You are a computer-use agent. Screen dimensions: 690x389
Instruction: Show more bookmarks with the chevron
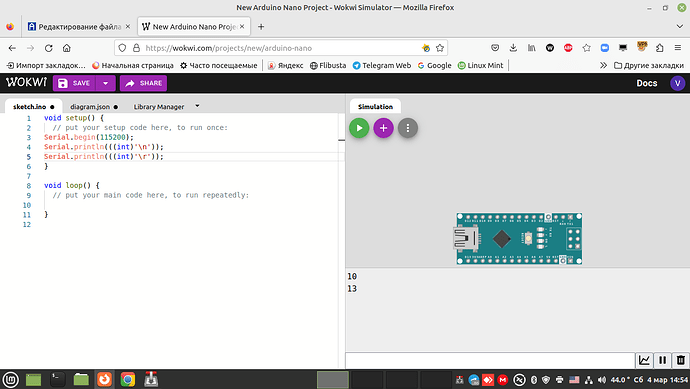(603, 65)
